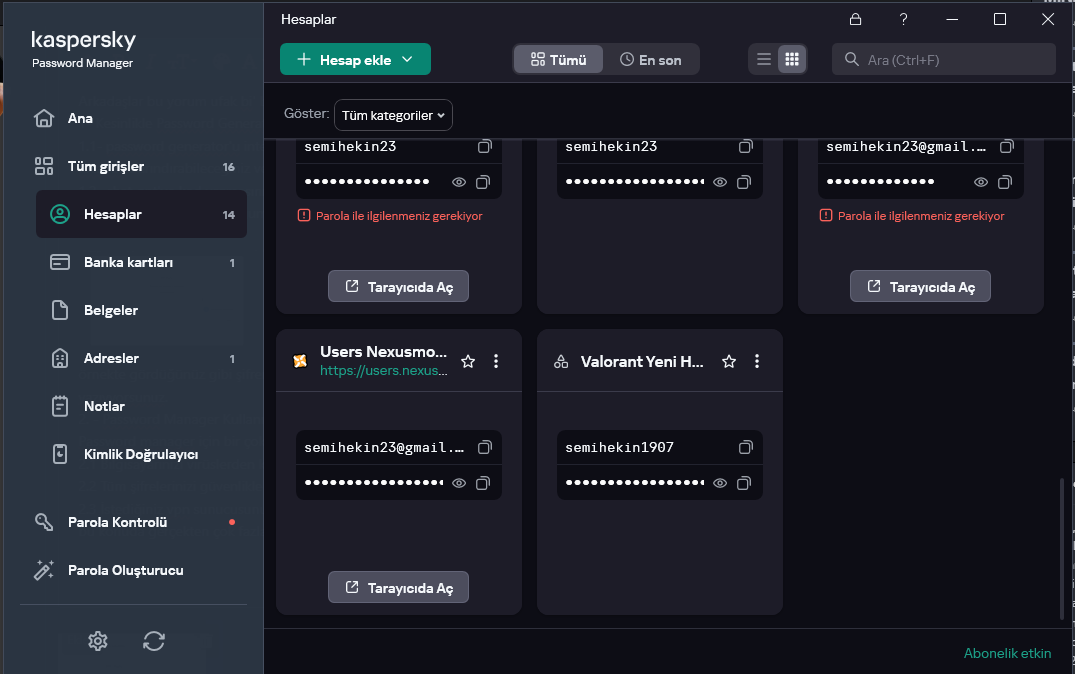Click the Abonelik etkin link
1075x674 pixels.
pyautogui.click(x=1007, y=653)
